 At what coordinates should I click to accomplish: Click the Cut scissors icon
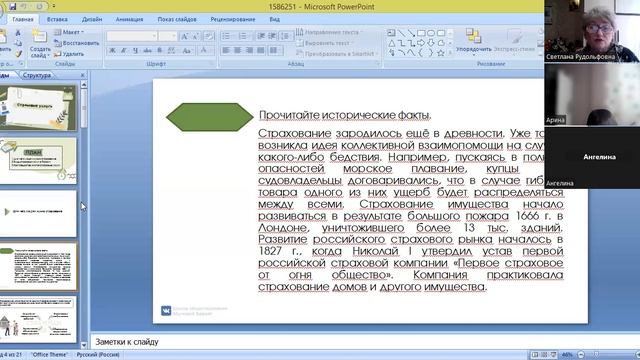[18, 33]
